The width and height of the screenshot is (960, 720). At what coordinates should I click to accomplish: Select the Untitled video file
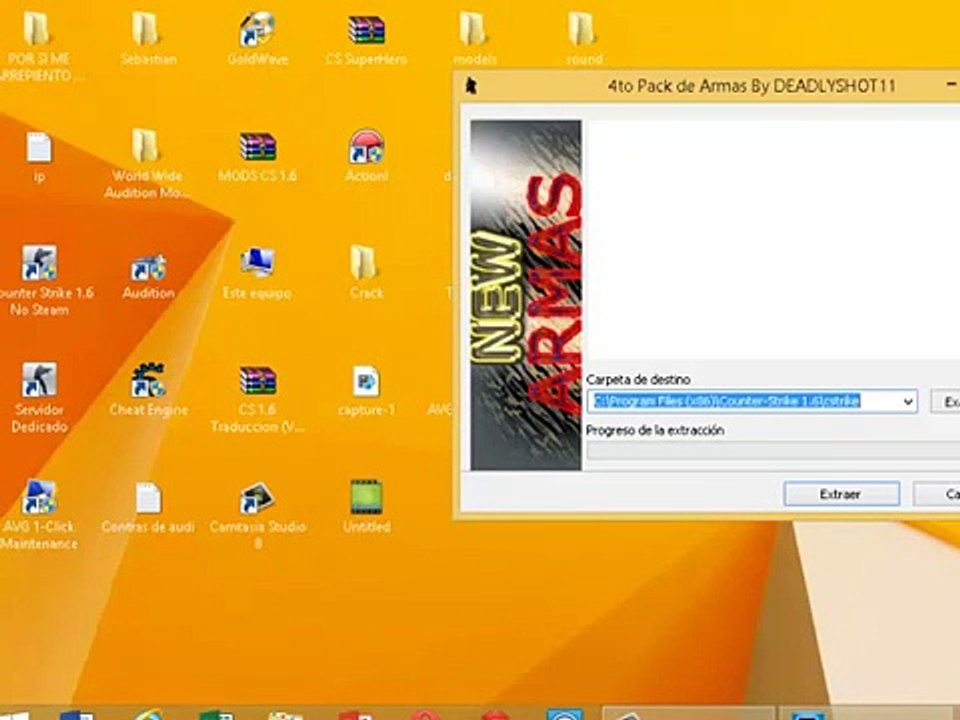[366, 506]
